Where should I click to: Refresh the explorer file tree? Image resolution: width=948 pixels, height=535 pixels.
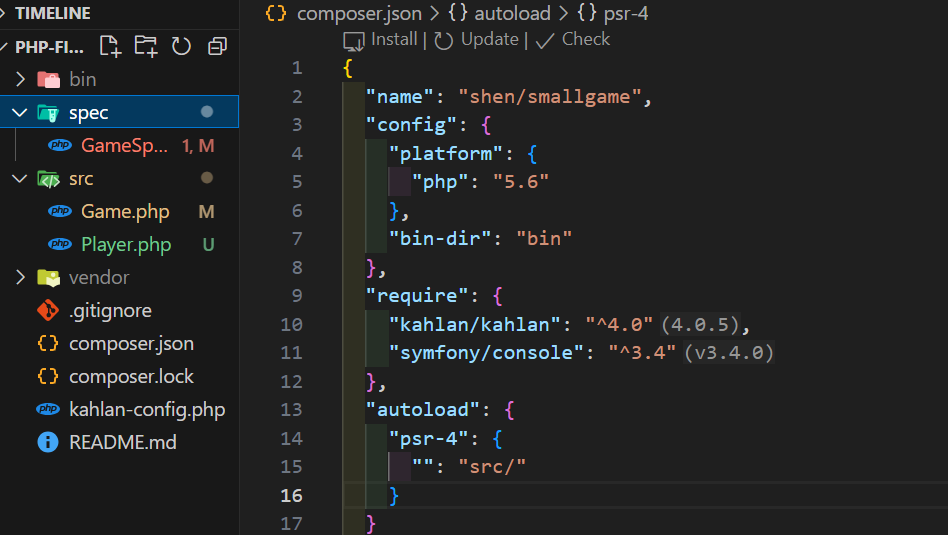pos(181,46)
